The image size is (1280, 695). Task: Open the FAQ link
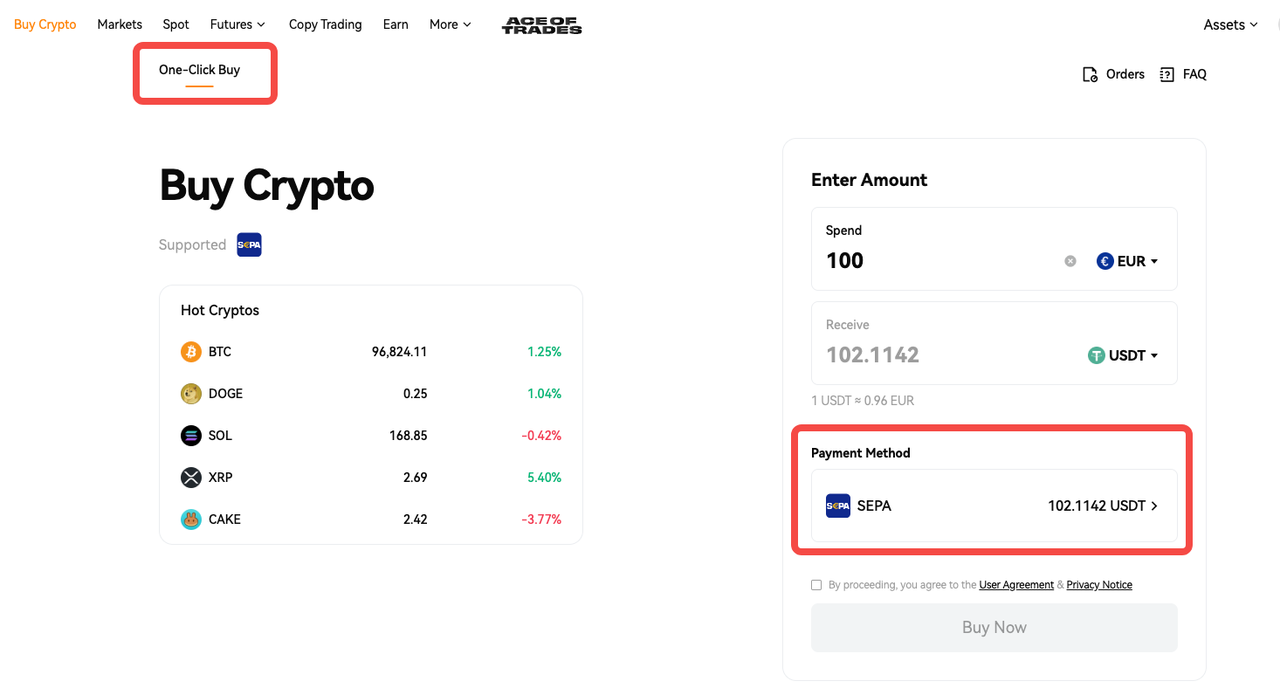[1195, 74]
